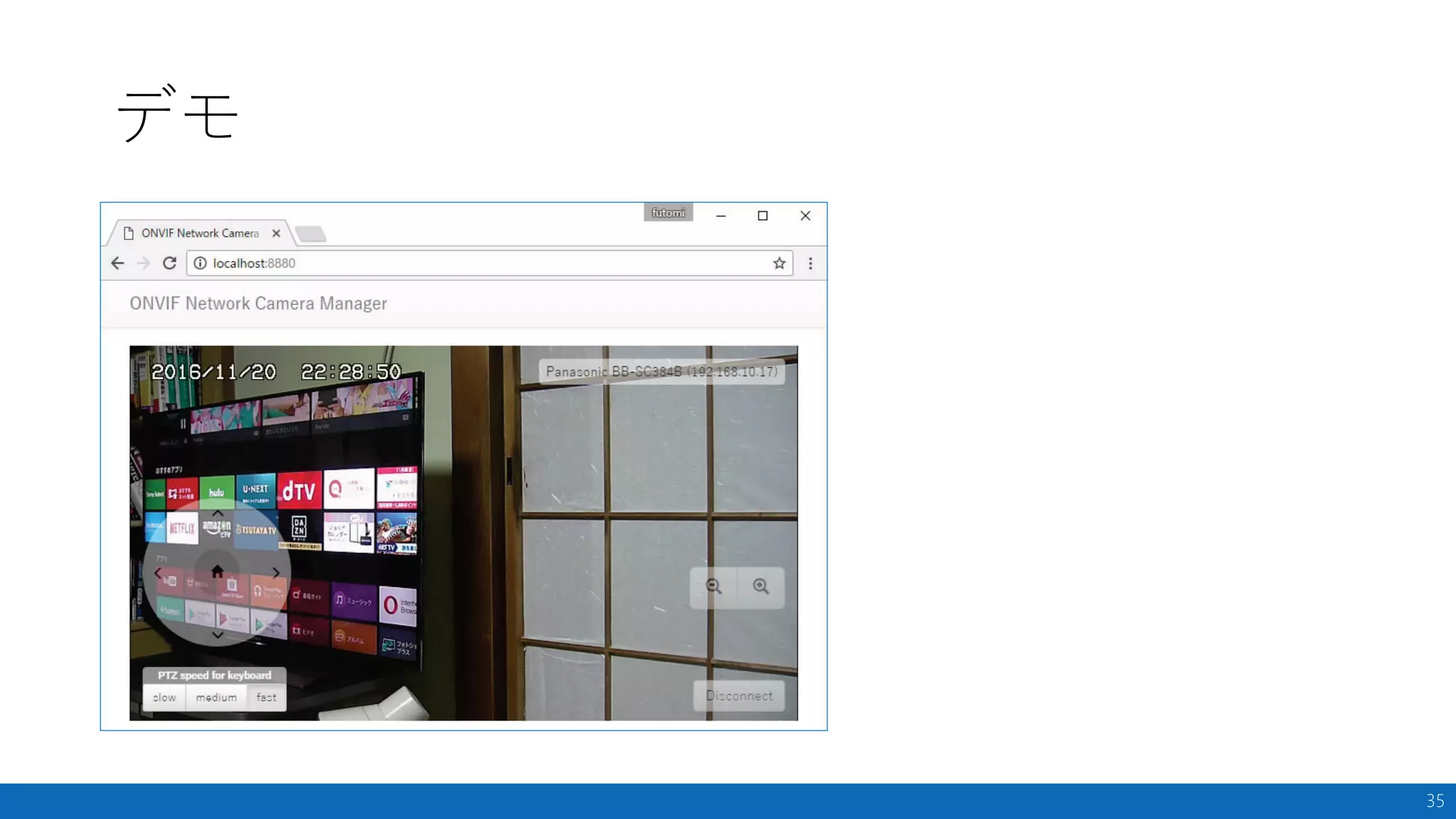Screen dimensions: 1456x819
Task: Open Chrome three-dot menu
Action: [810, 264]
